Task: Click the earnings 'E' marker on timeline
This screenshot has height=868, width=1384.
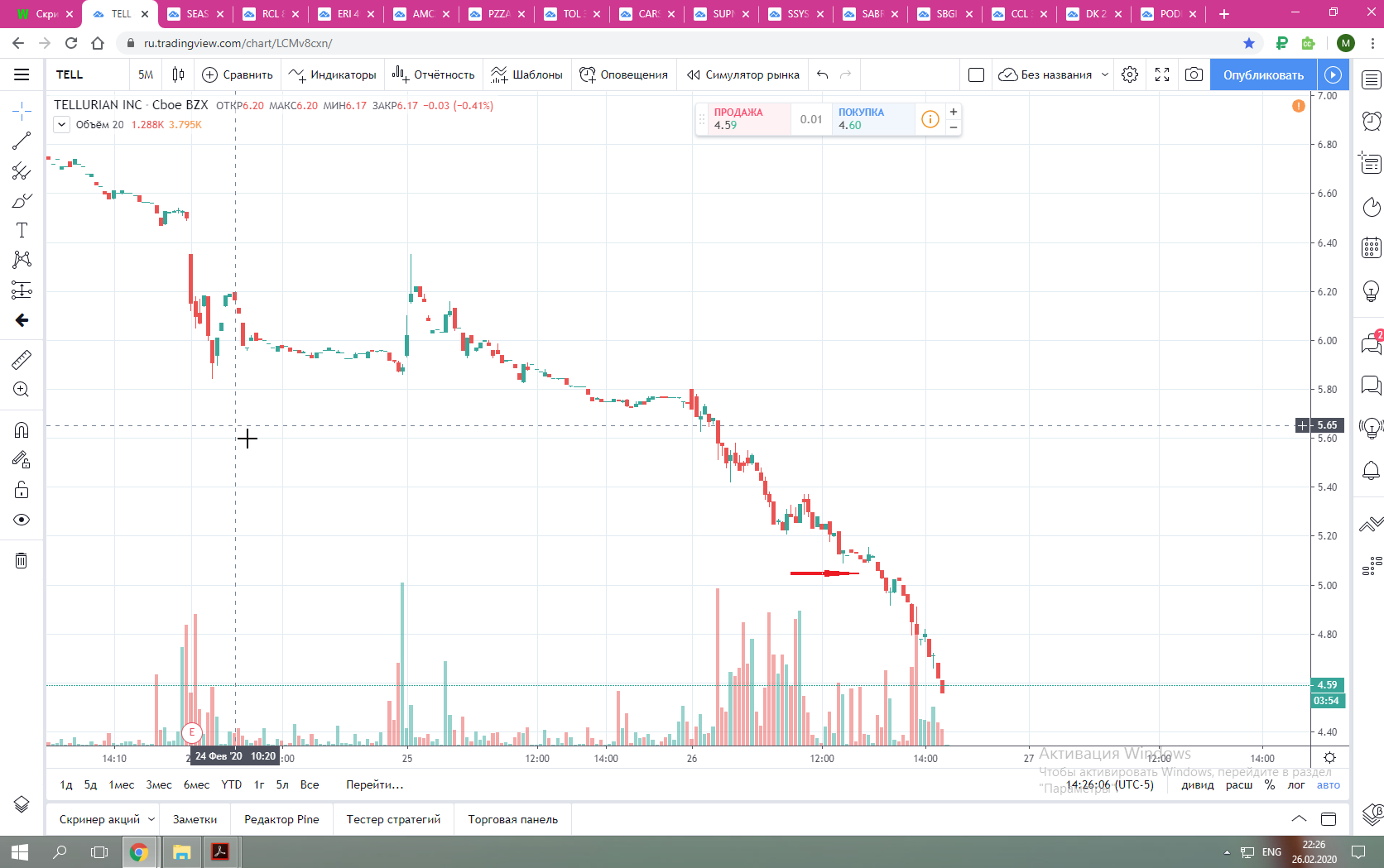Action: pyautogui.click(x=192, y=732)
